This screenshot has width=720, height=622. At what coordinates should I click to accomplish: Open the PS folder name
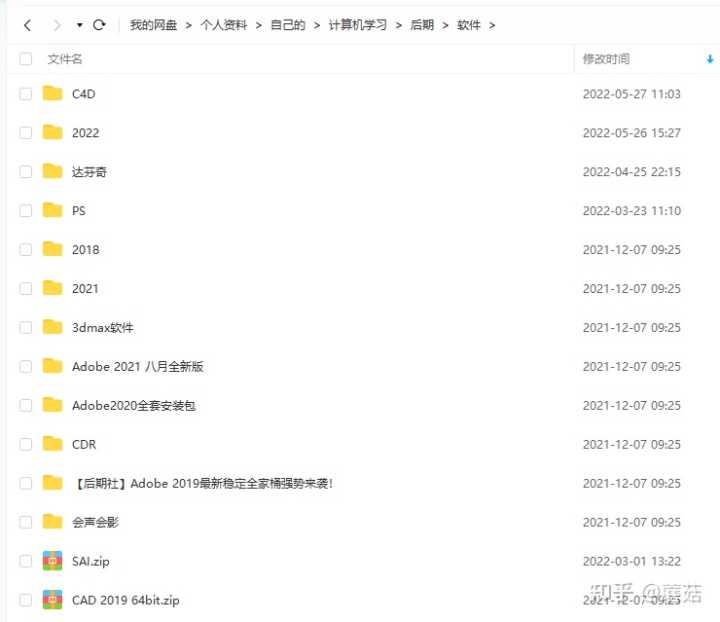tap(79, 211)
